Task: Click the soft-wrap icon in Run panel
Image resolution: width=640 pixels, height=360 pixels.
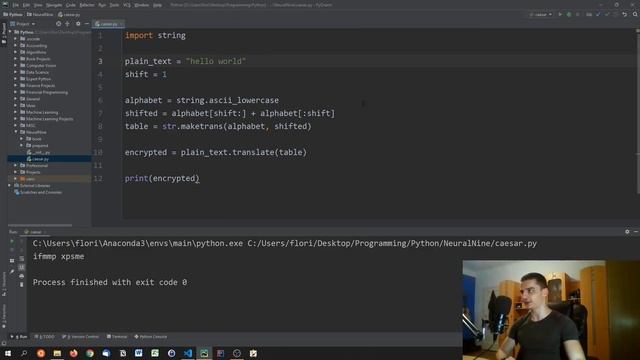Action: [x=22, y=258]
